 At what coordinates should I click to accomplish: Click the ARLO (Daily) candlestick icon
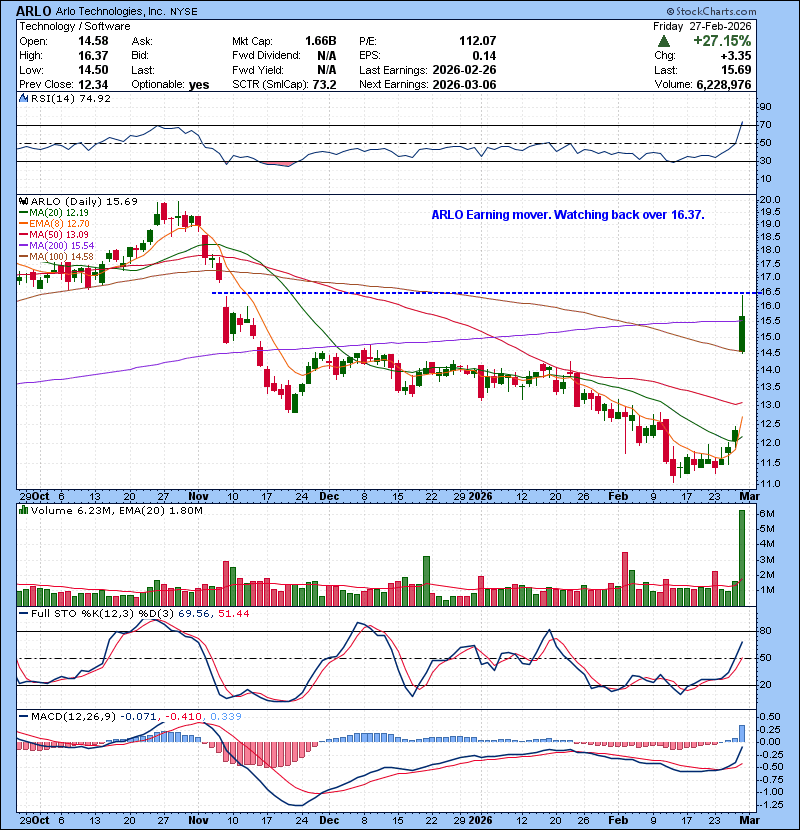pos(23,202)
